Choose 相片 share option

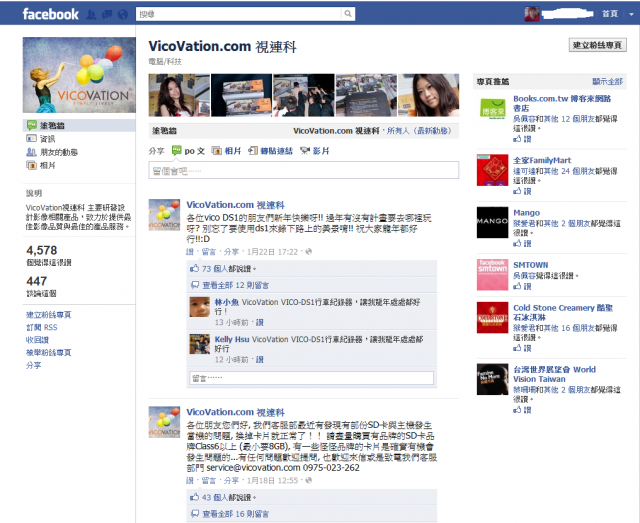227,151
